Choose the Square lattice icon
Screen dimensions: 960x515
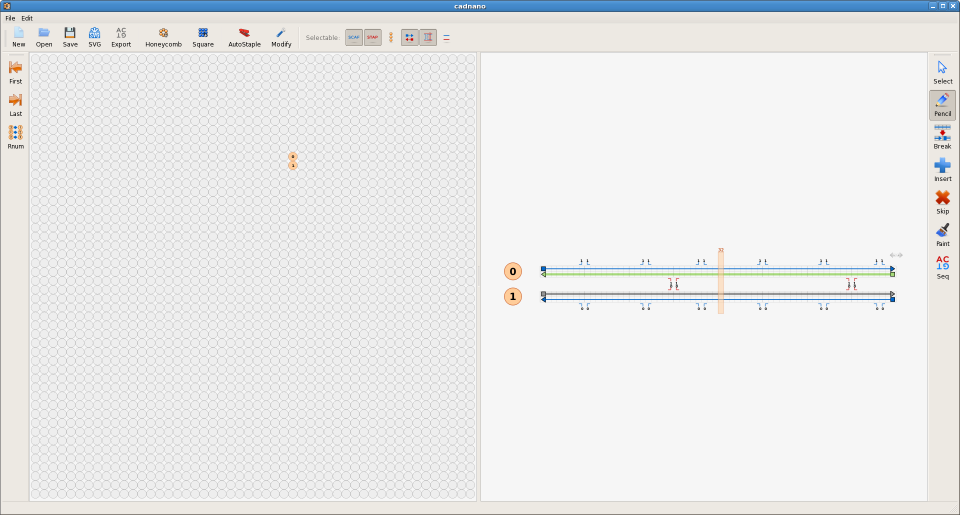(203, 37)
